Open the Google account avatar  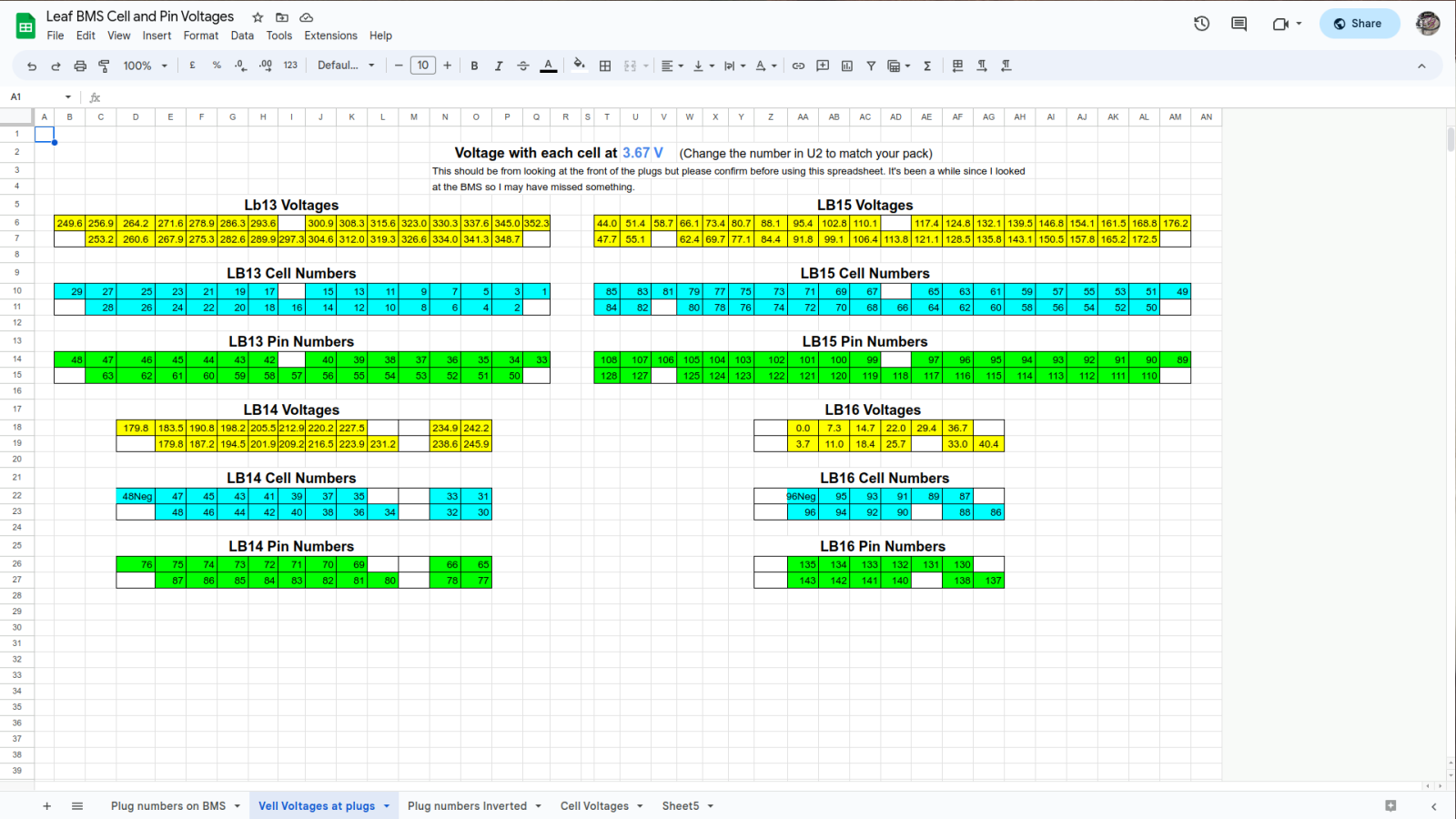[x=1428, y=24]
